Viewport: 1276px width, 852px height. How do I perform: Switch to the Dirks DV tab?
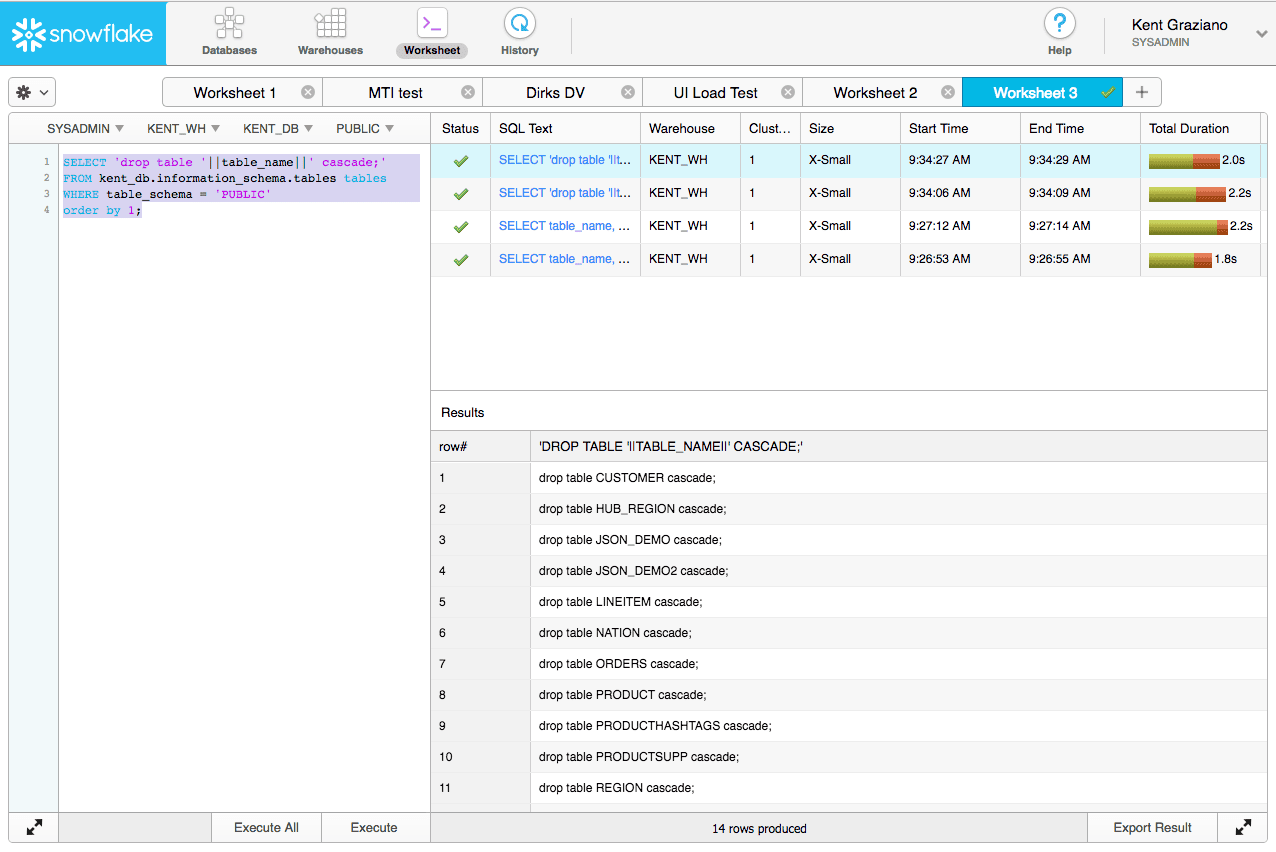(555, 93)
